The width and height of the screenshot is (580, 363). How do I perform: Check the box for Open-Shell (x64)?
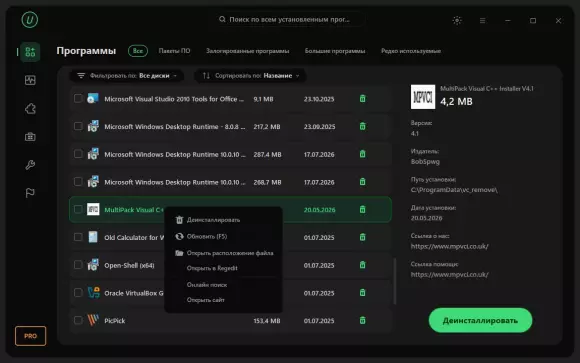[78, 265]
